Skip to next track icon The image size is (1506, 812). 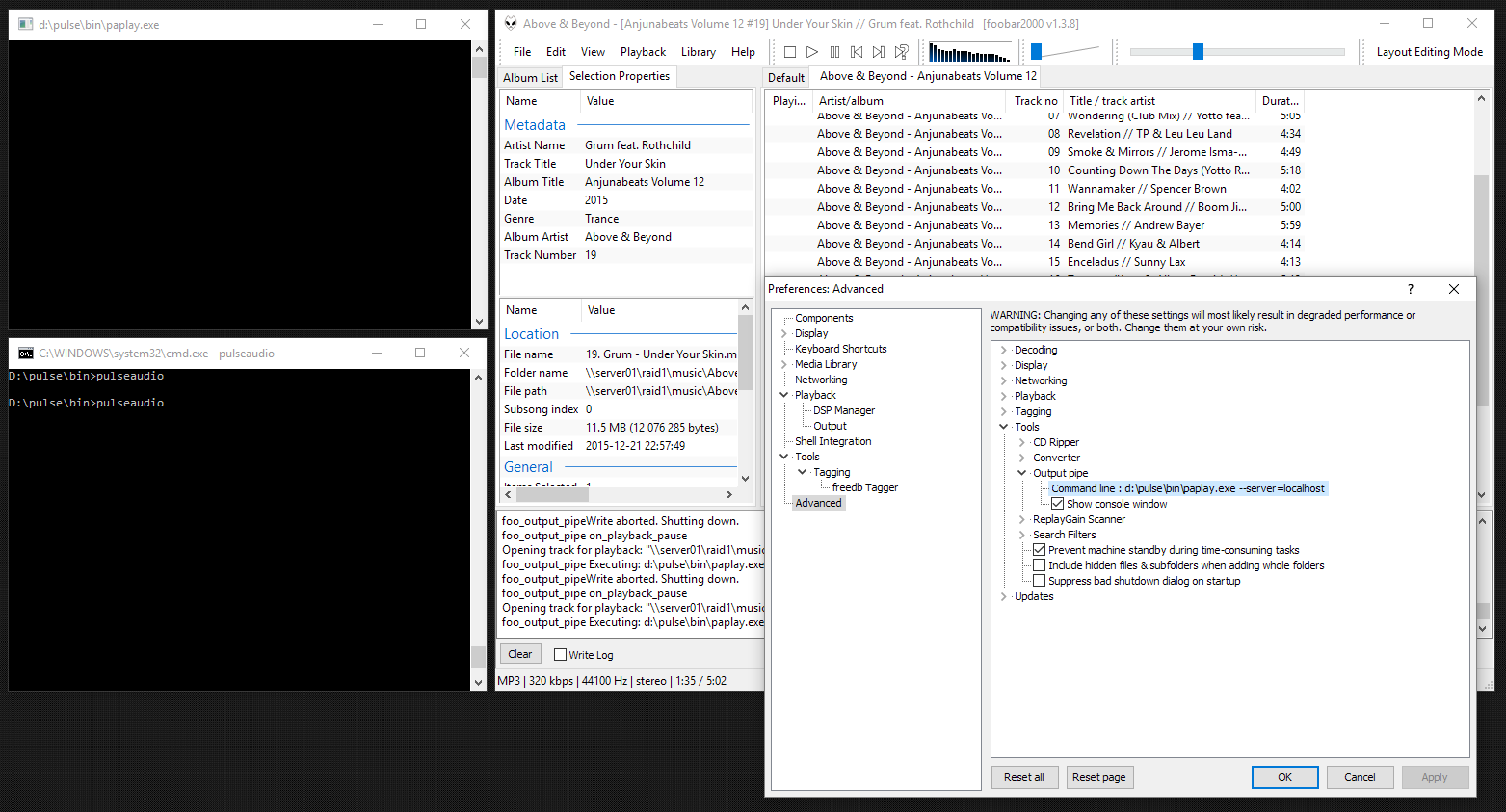click(x=879, y=52)
